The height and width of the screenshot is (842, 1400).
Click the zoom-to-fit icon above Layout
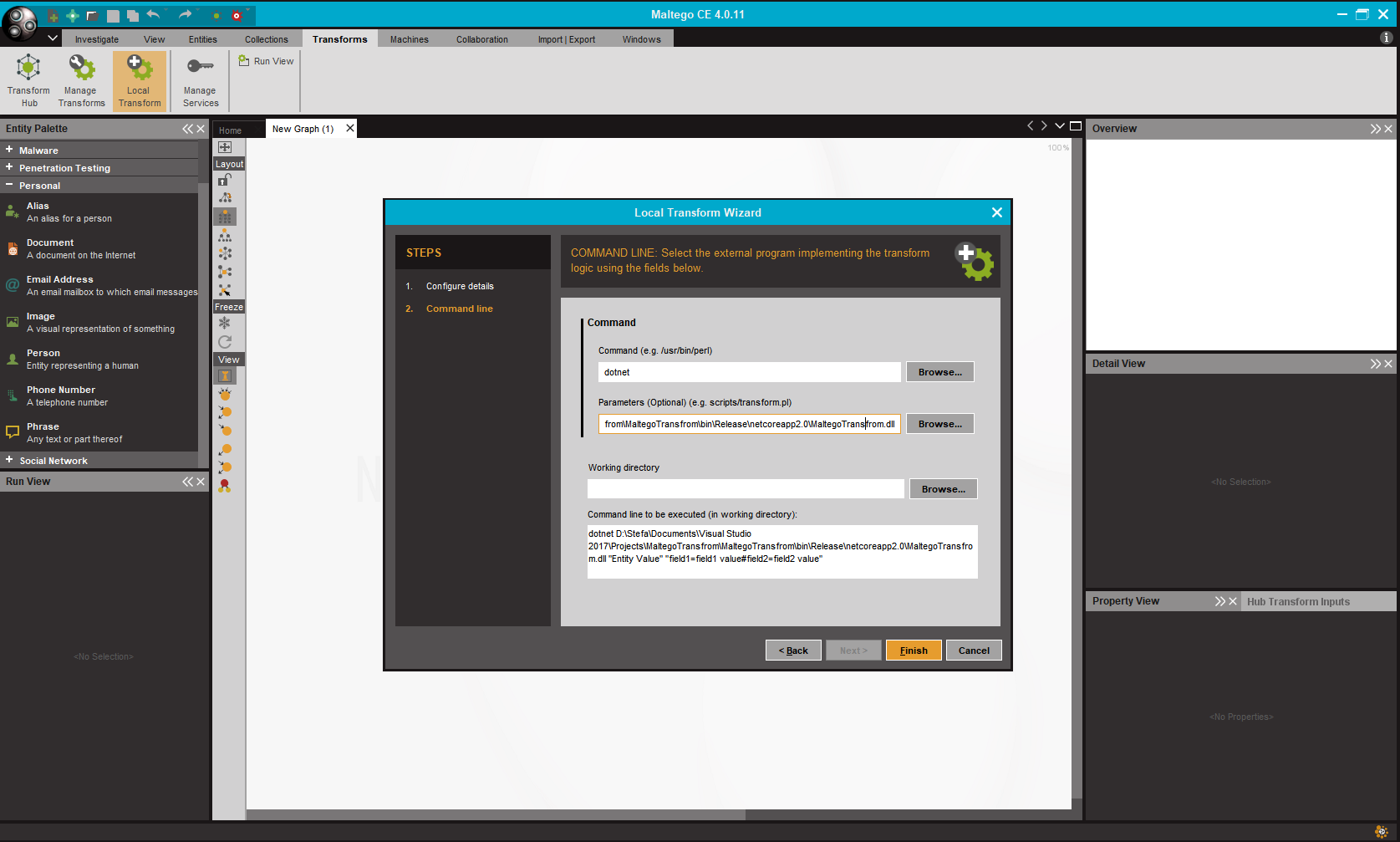225,147
